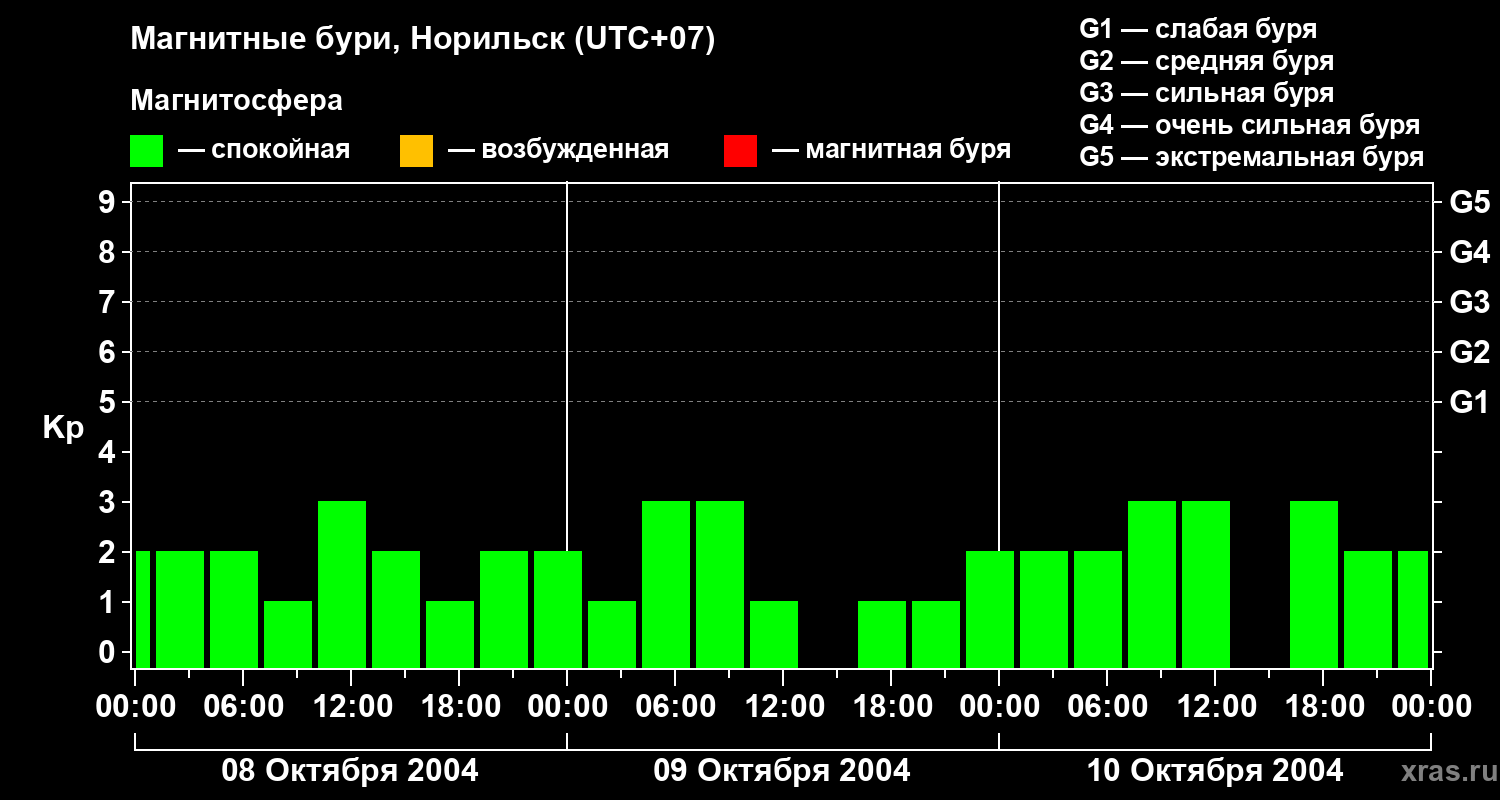Screen dimensions: 1500x800
Task: Click the Kp 1 bar before 12:00 on 08 Октября
Action: point(288,634)
